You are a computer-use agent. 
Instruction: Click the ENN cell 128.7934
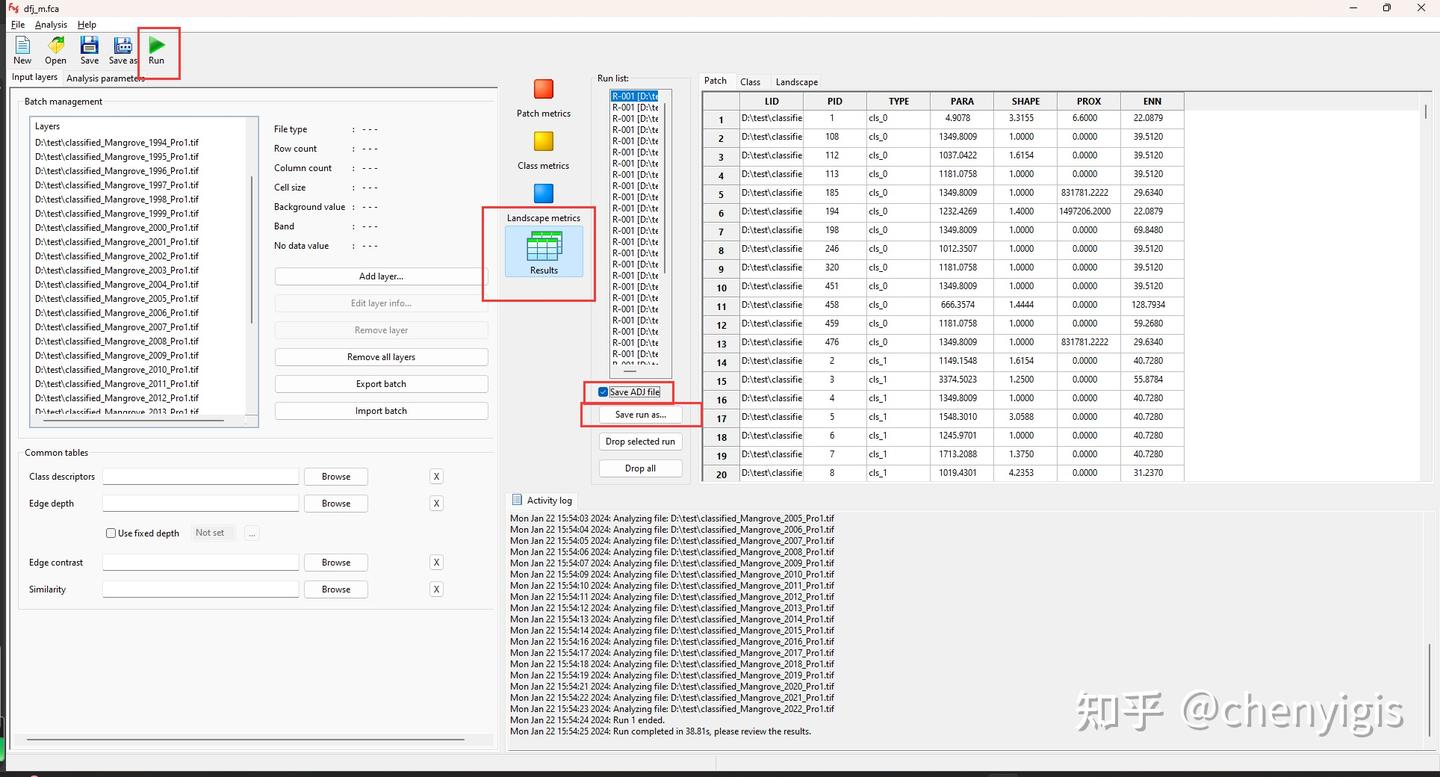[x=1152, y=305]
